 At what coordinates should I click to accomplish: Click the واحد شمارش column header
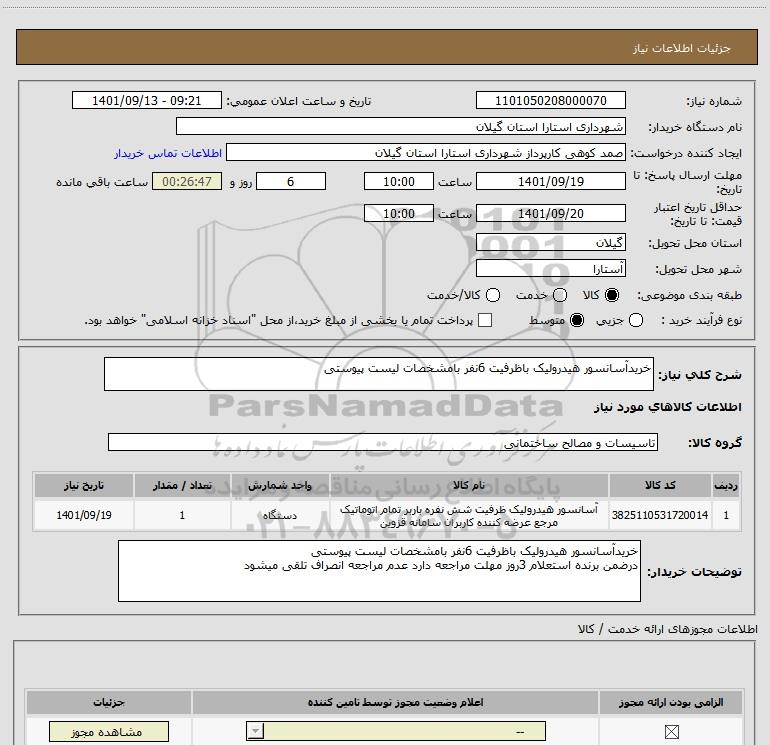[x=280, y=485]
